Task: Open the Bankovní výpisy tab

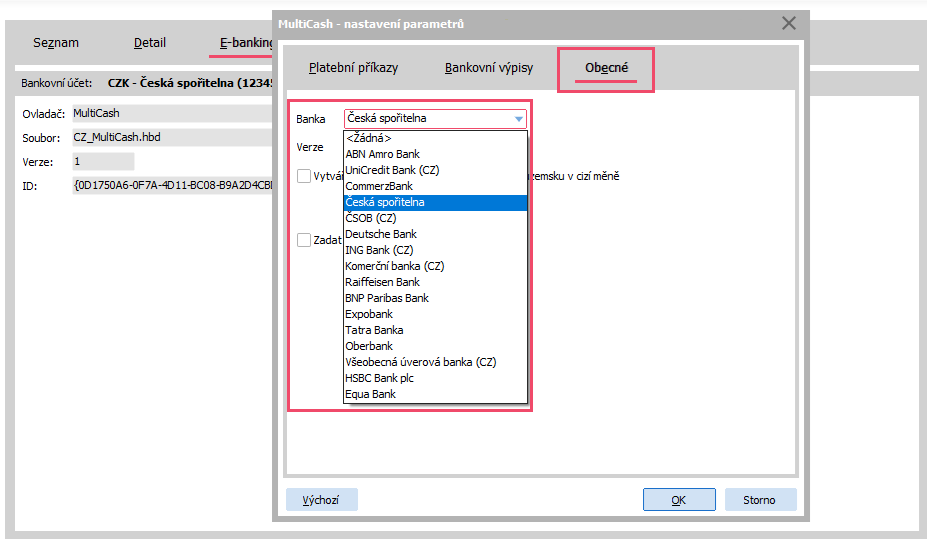Action: point(488,68)
